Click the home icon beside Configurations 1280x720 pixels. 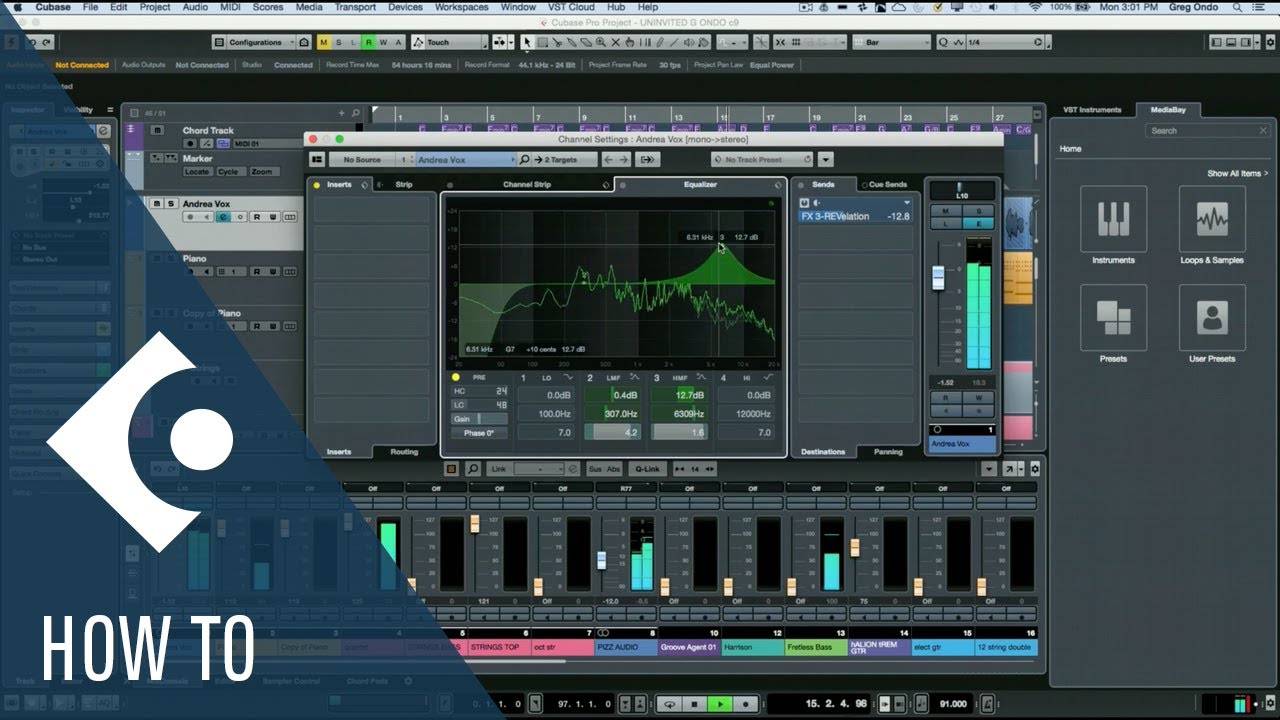pyautogui.click(x=304, y=42)
